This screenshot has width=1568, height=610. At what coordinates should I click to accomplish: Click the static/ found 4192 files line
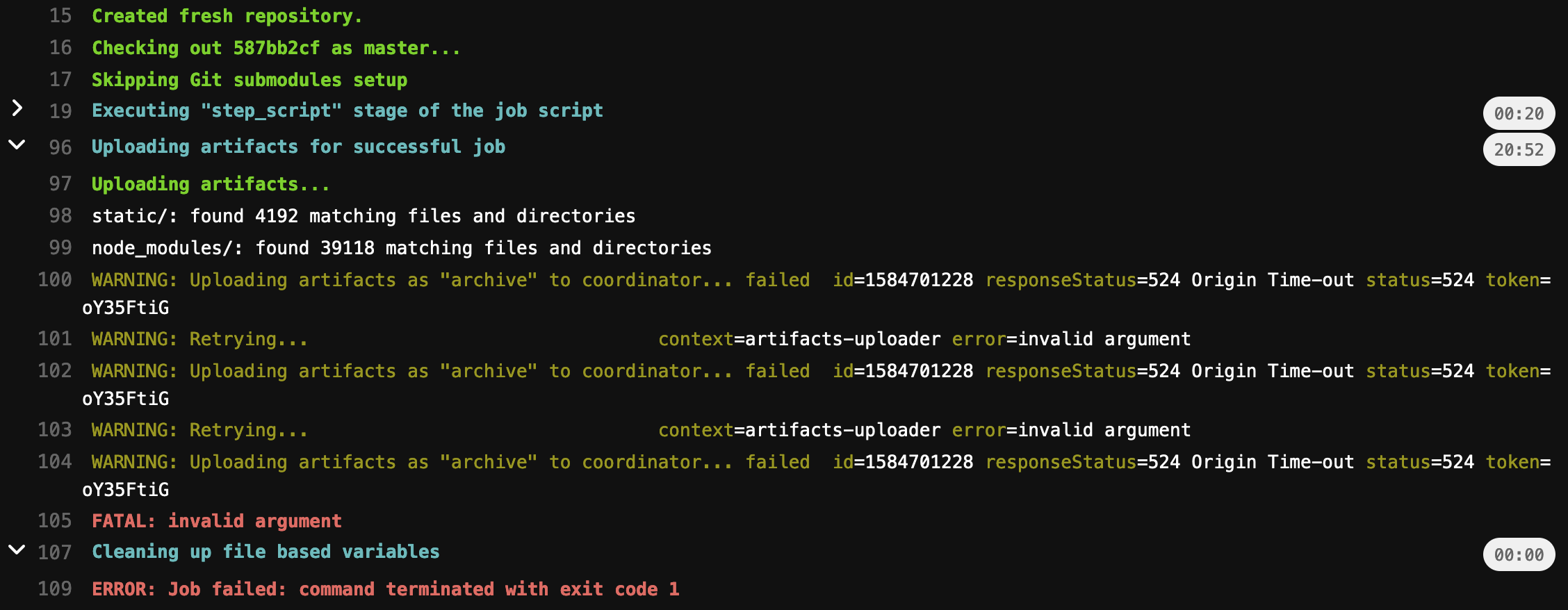pyautogui.click(x=364, y=216)
